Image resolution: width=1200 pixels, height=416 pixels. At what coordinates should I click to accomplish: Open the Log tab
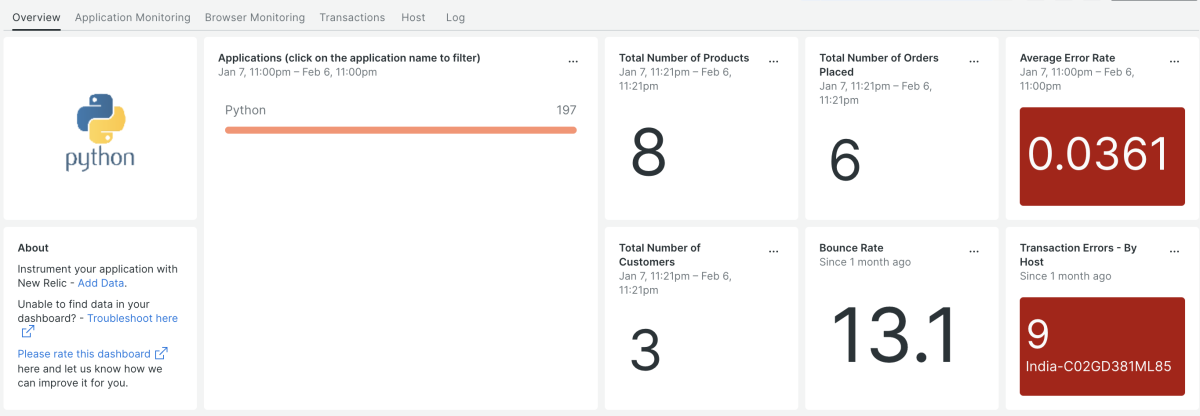point(455,17)
